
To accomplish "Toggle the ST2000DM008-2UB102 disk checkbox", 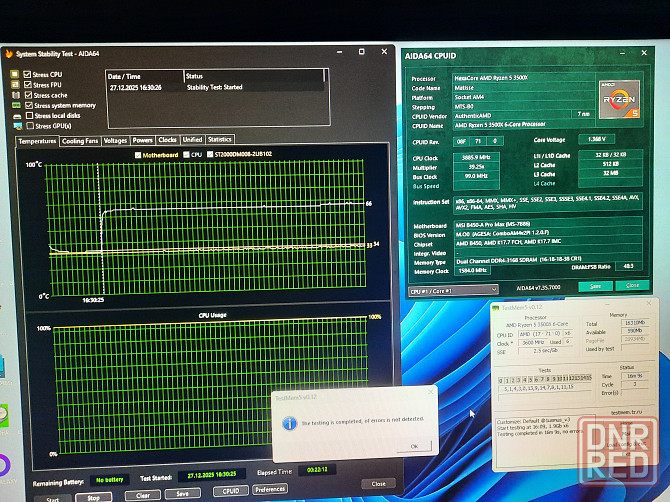I will 210,154.
